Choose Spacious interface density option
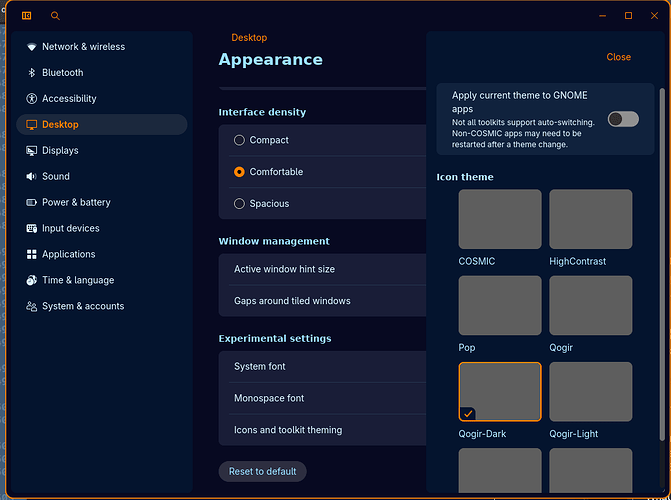 239,204
